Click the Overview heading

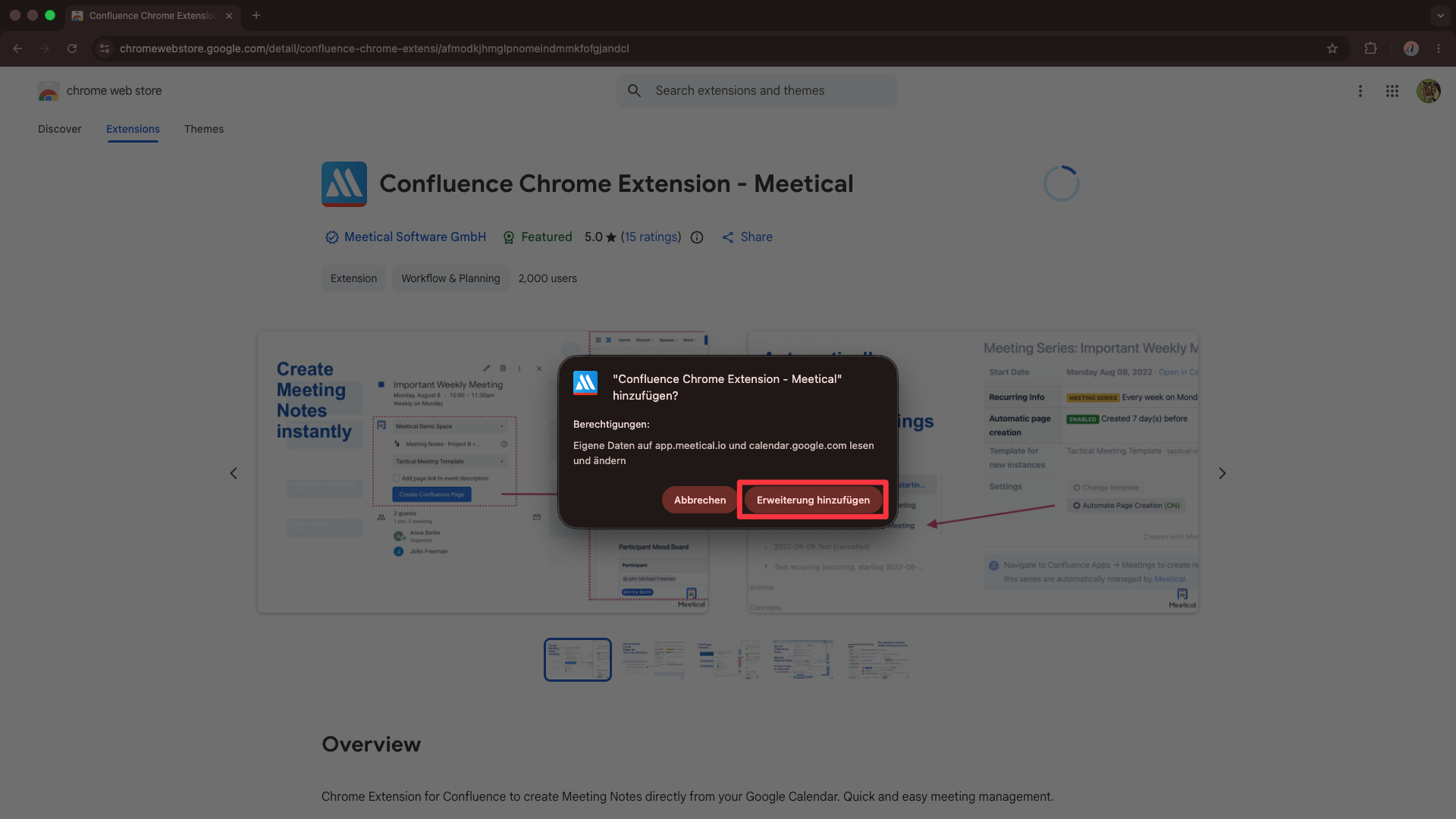(372, 744)
